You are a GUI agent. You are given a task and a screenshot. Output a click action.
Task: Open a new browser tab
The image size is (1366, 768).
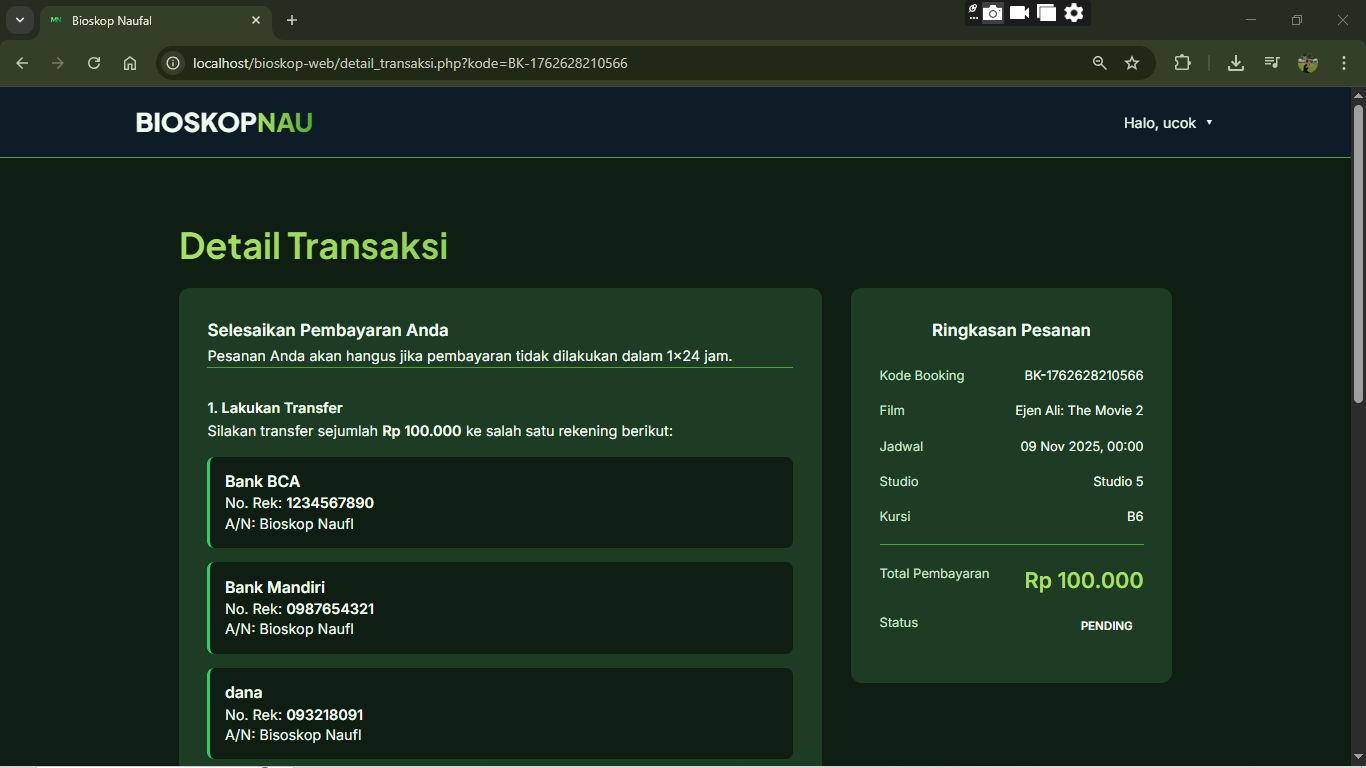292,20
